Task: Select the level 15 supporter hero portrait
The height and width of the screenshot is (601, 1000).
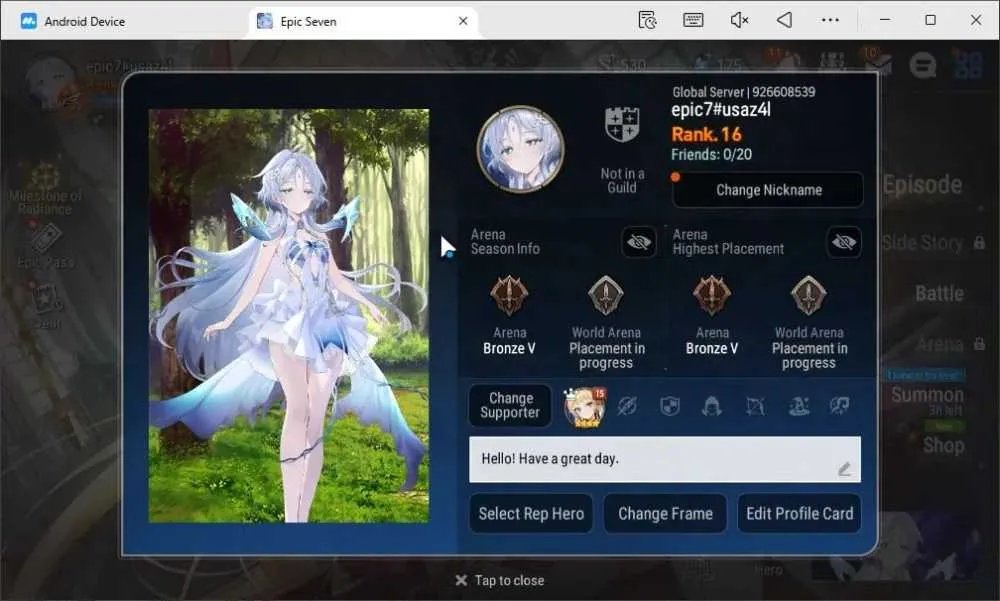Action: coord(584,406)
